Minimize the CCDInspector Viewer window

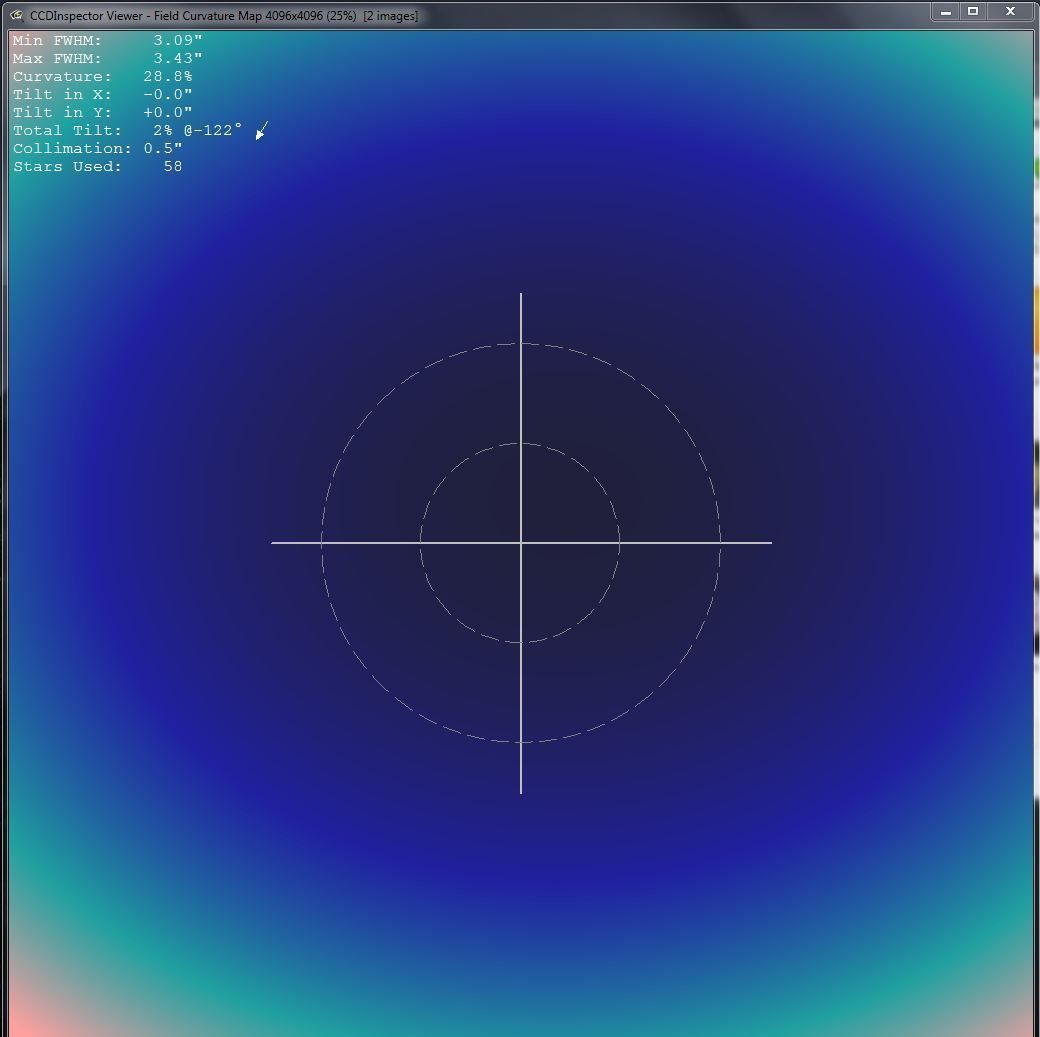[x=945, y=12]
